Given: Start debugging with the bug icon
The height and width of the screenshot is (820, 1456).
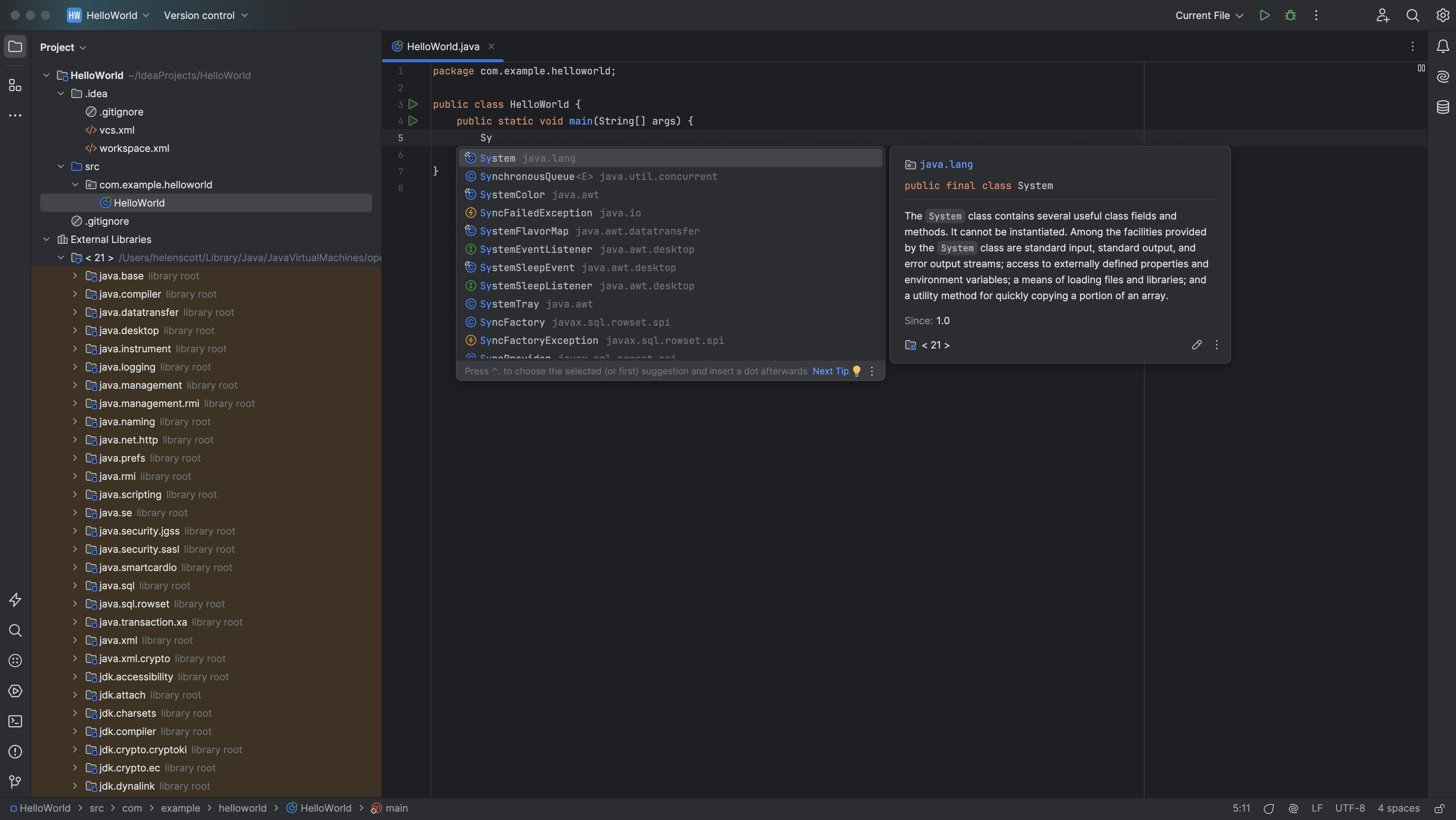Looking at the screenshot, I should click(x=1290, y=15).
